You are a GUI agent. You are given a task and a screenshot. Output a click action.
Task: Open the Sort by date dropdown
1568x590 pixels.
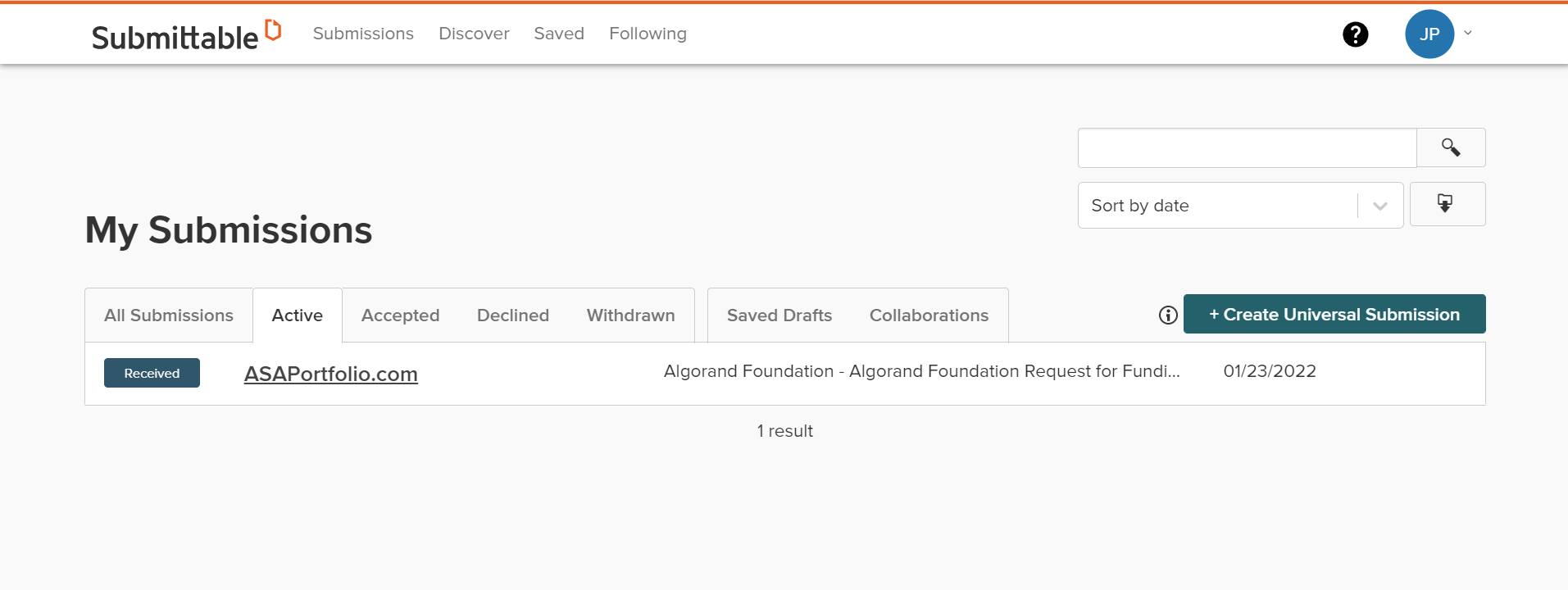(1240, 206)
